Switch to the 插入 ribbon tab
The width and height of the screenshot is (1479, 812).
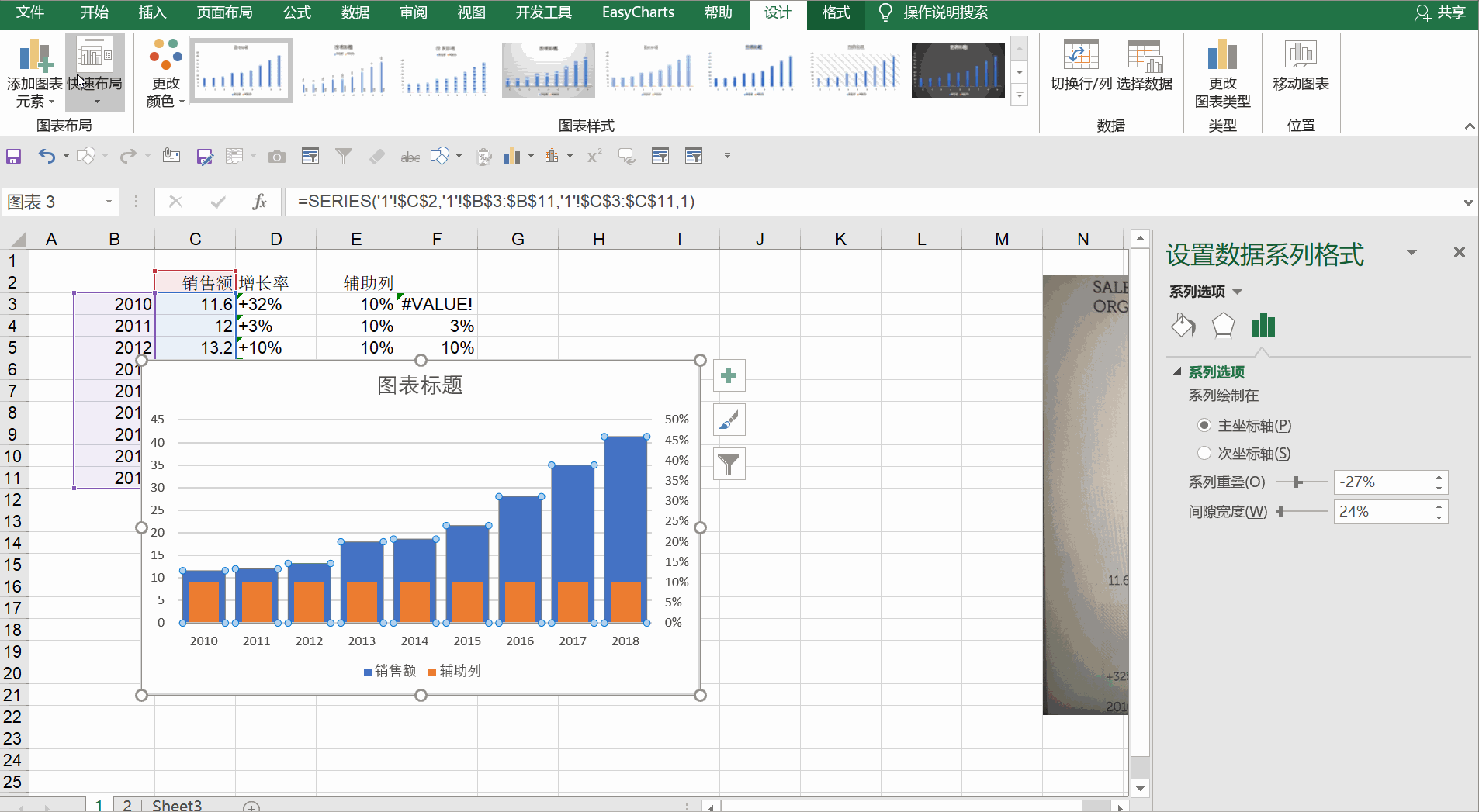[x=152, y=12]
